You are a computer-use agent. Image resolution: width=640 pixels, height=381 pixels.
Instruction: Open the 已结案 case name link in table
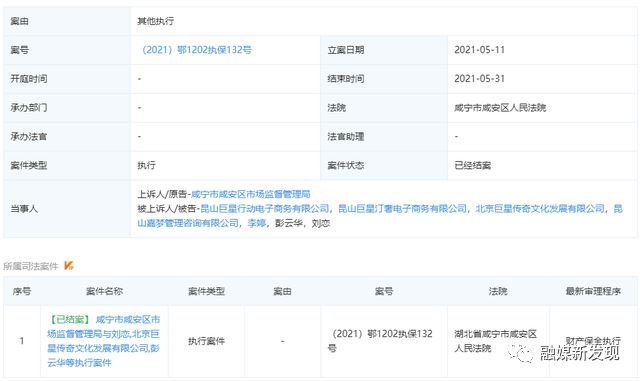104,341
